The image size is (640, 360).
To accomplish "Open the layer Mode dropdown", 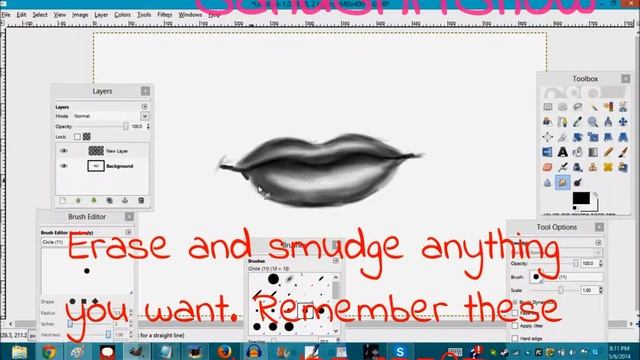I will 144,116.
